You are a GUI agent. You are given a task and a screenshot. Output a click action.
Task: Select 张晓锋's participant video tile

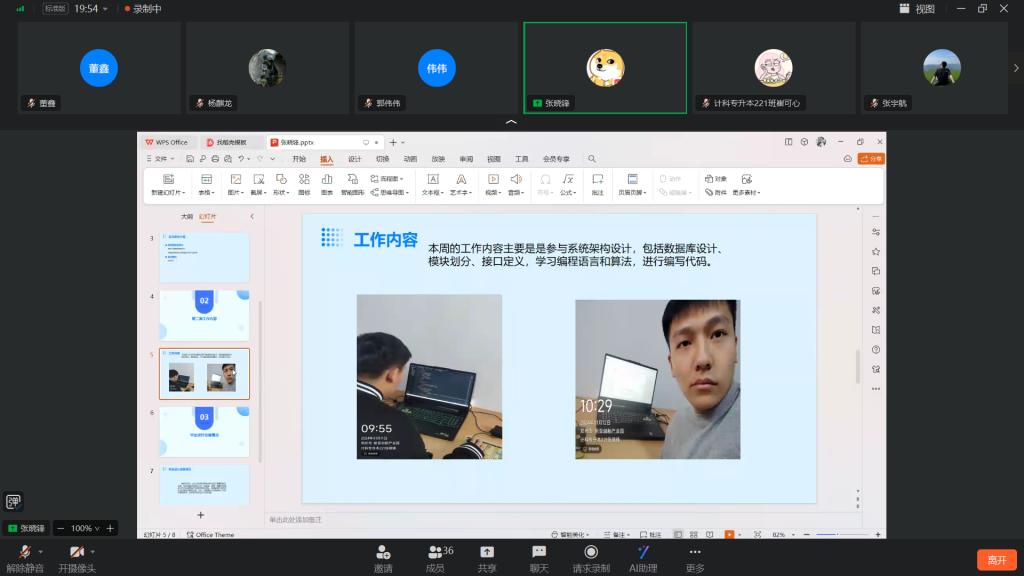coord(605,67)
